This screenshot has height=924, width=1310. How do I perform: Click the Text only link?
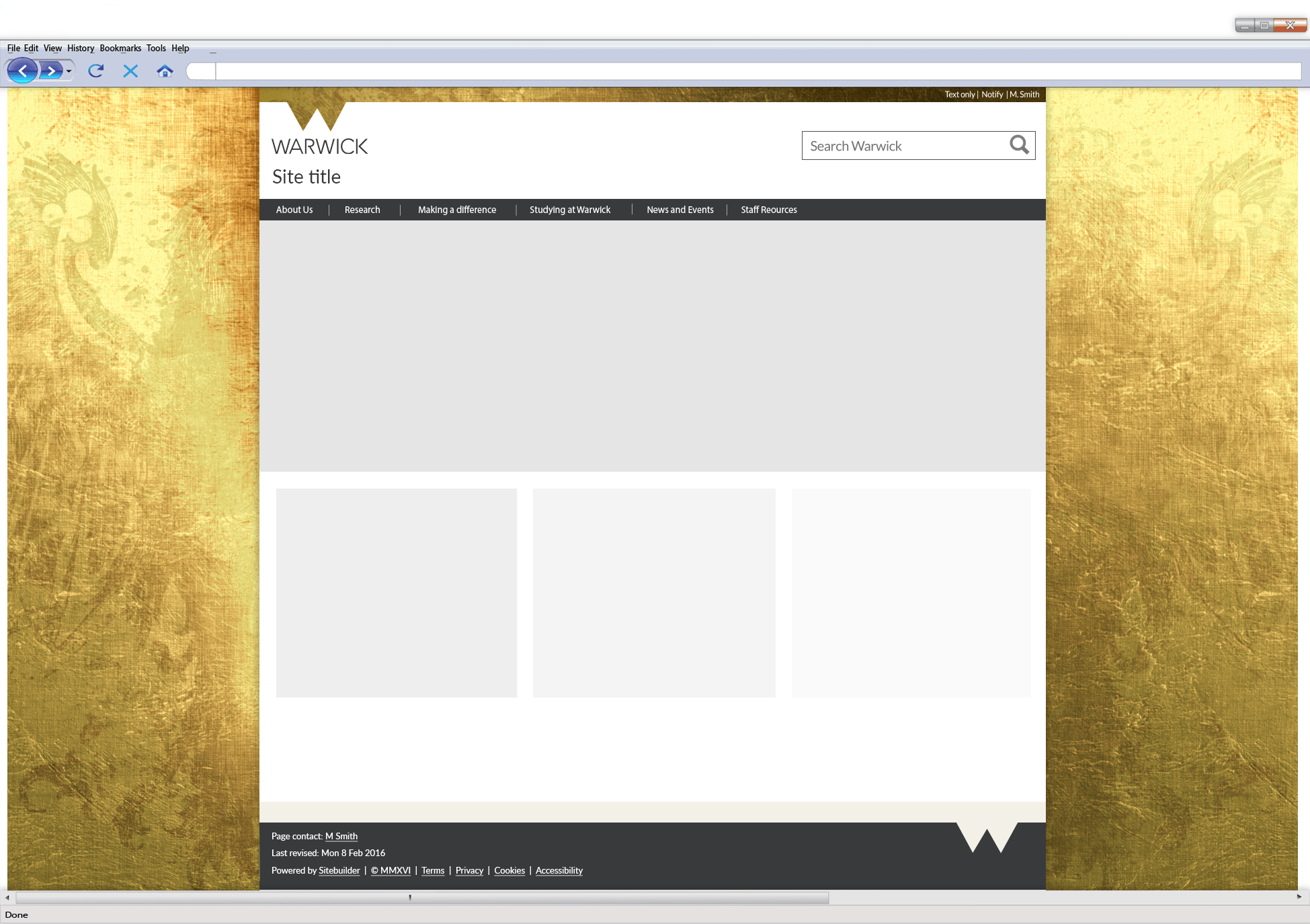(x=959, y=95)
